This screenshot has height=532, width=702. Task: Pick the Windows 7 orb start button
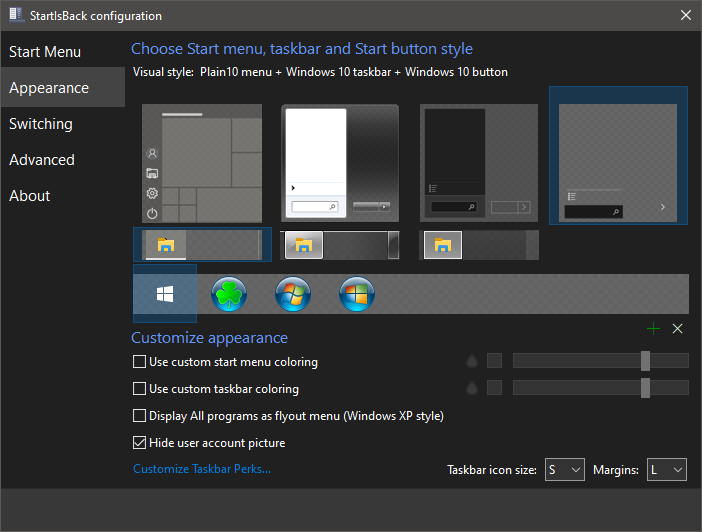click(293, 294)
